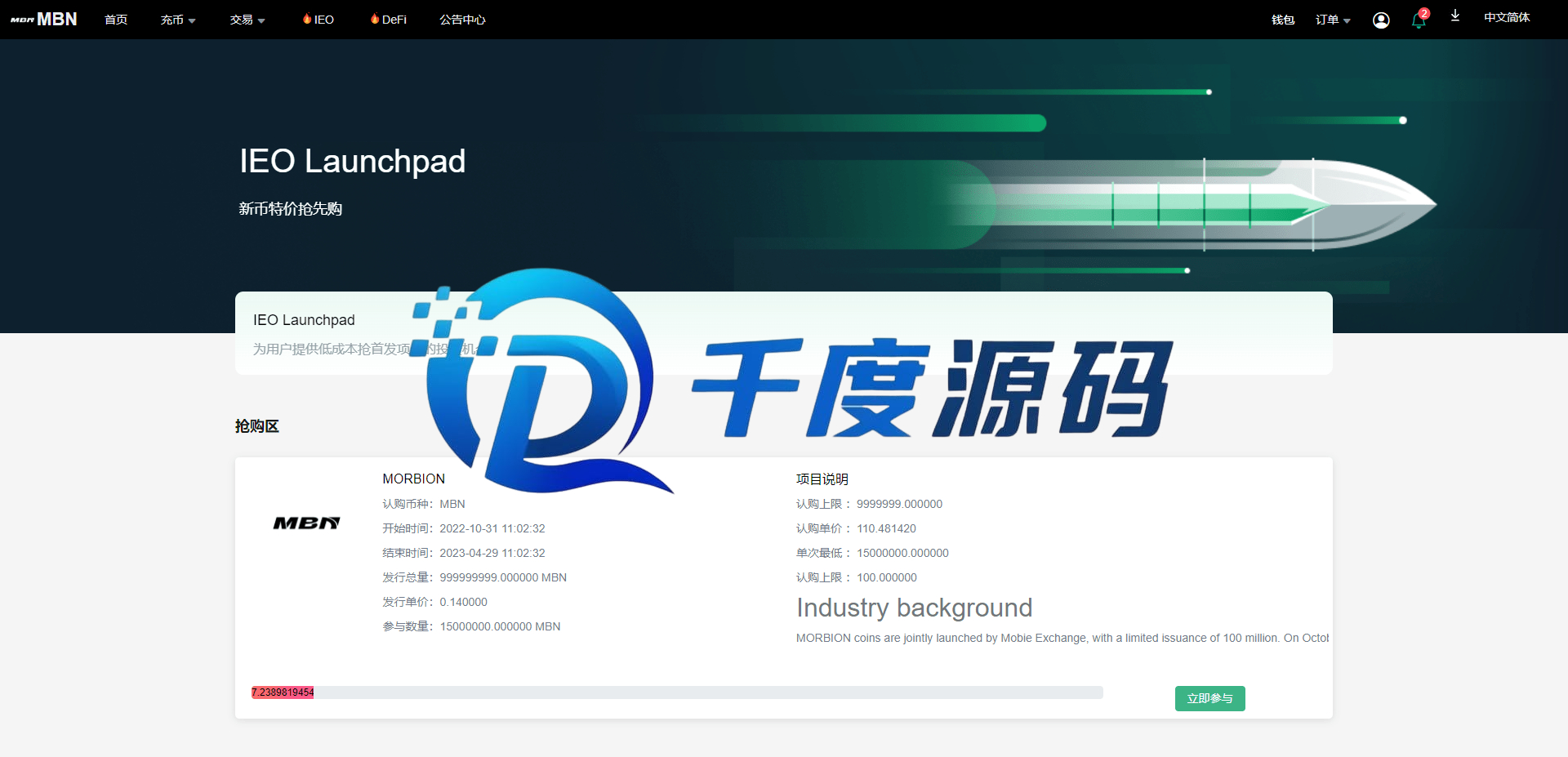Open the DeFi menu item
Viewport: 1568px width, 757px height.
(389, 20)
